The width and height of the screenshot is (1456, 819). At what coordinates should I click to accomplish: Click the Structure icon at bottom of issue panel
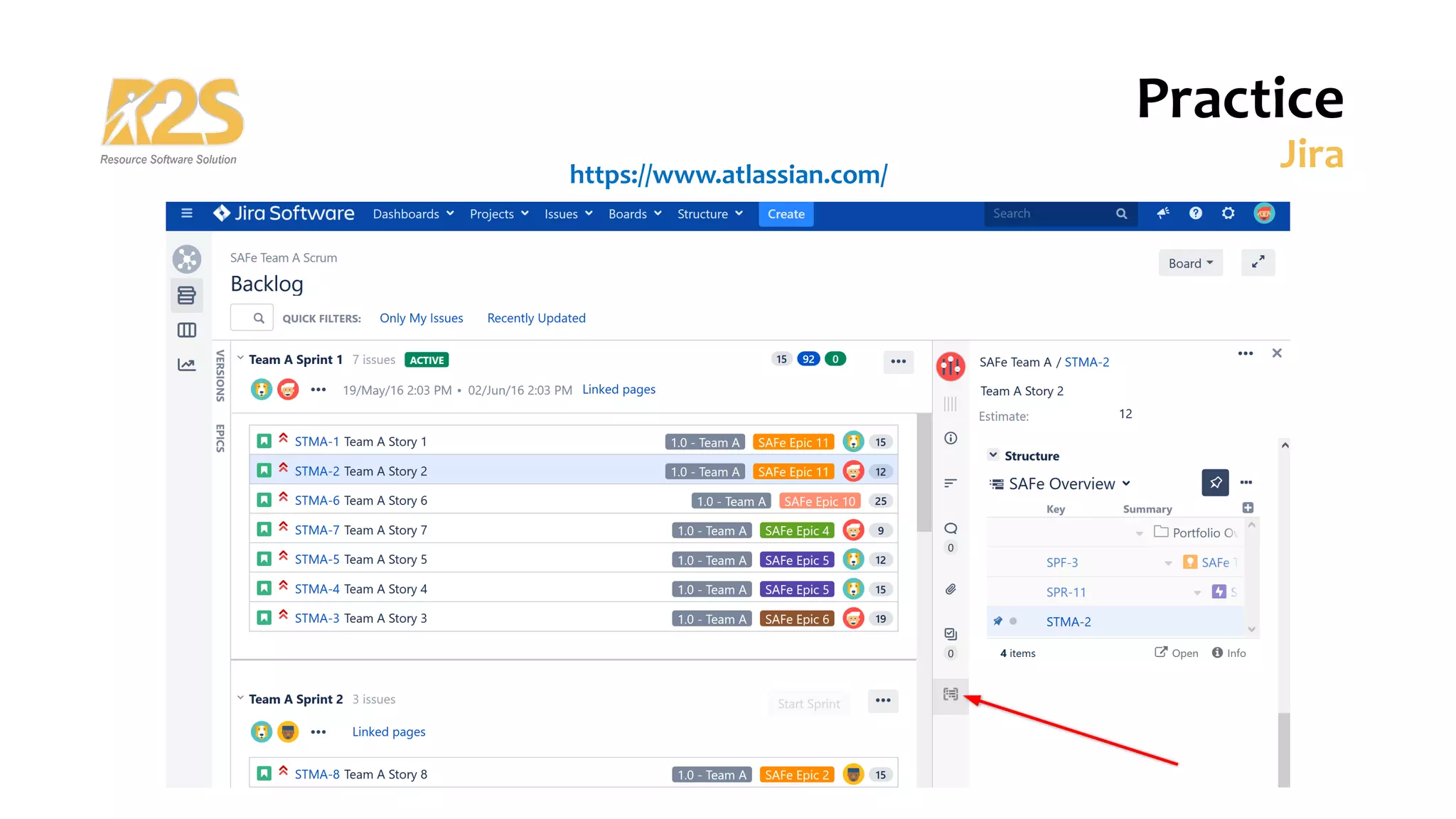pos(951,694)
